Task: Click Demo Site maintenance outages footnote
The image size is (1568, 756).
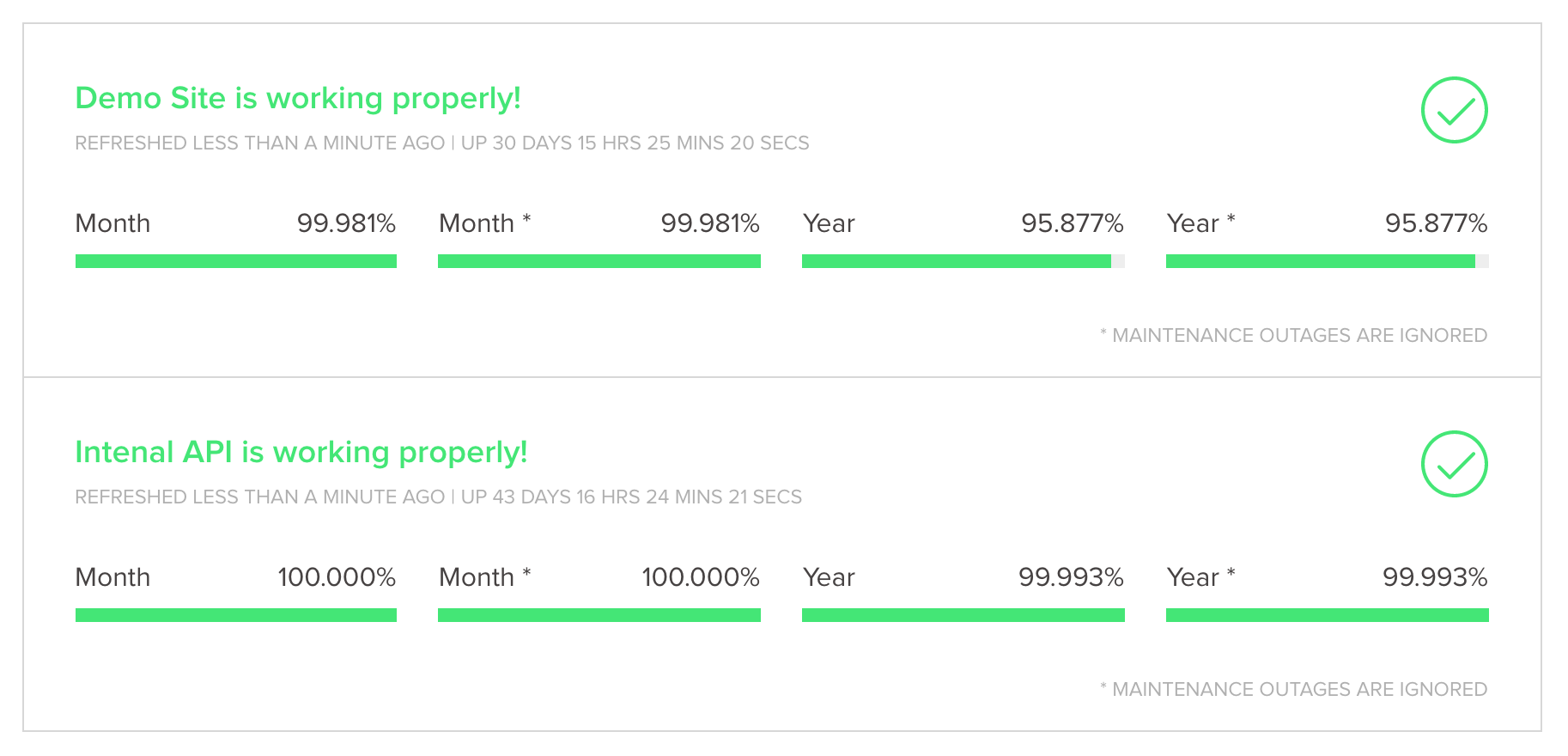Action: coord(1293,335)
